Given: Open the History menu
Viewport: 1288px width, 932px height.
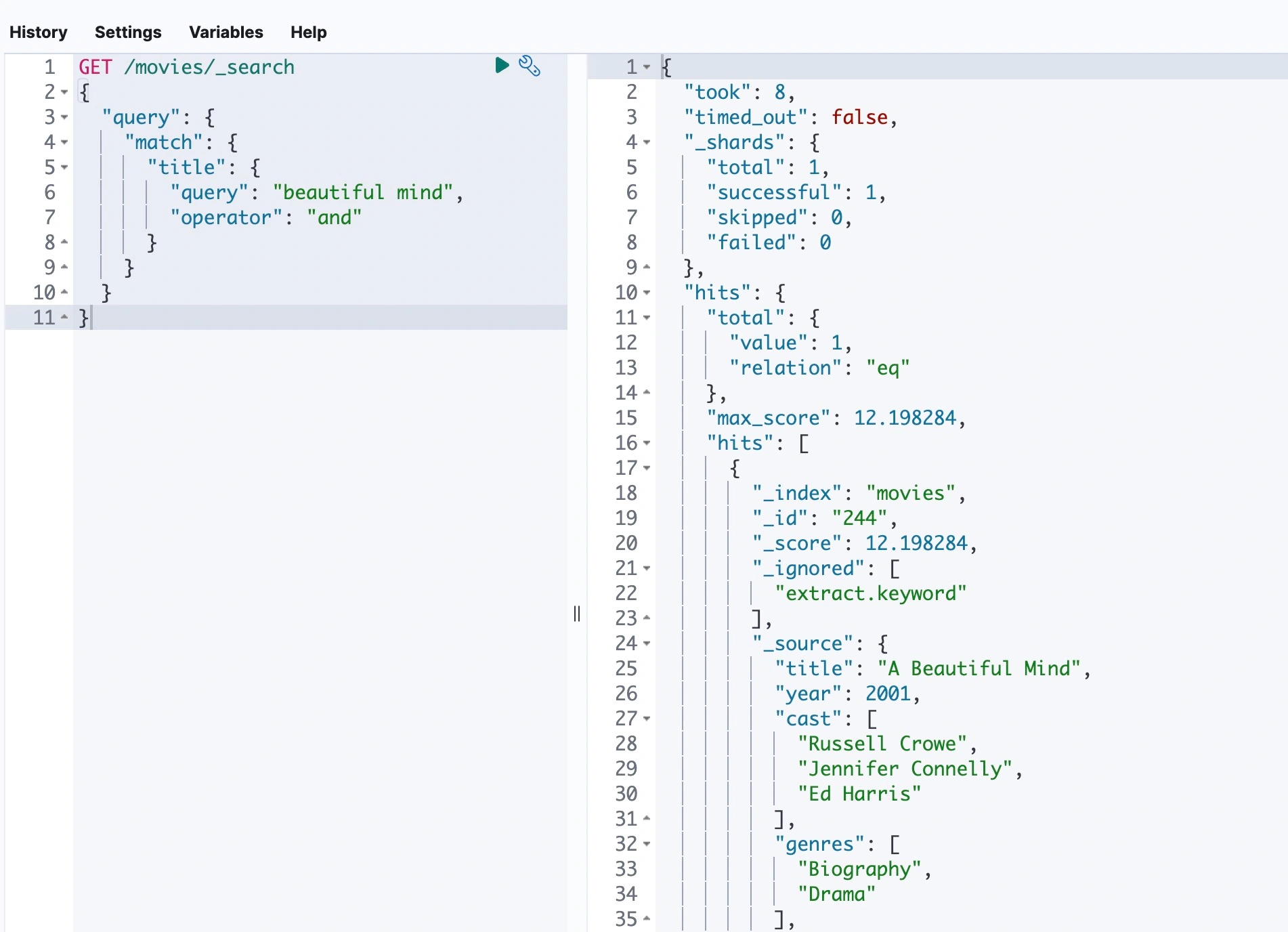Looking at the screenshot, I should (x=39, y=33).
